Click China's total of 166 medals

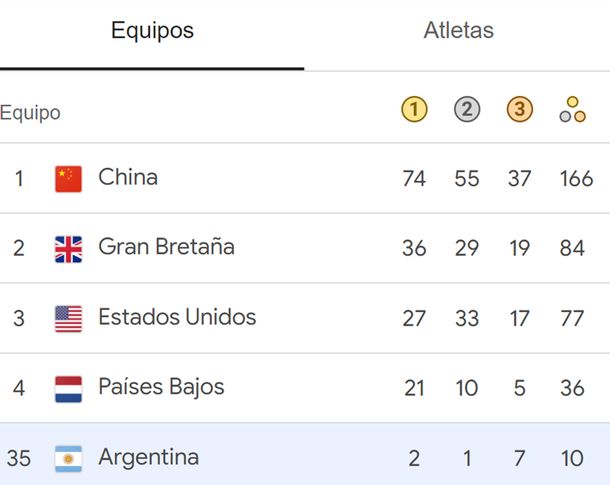click(x=577, y=179)
